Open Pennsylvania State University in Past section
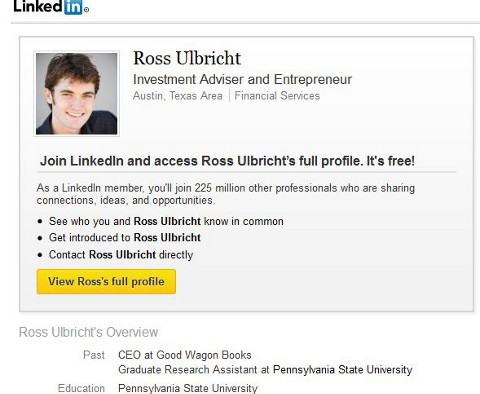 click(343, 370)
